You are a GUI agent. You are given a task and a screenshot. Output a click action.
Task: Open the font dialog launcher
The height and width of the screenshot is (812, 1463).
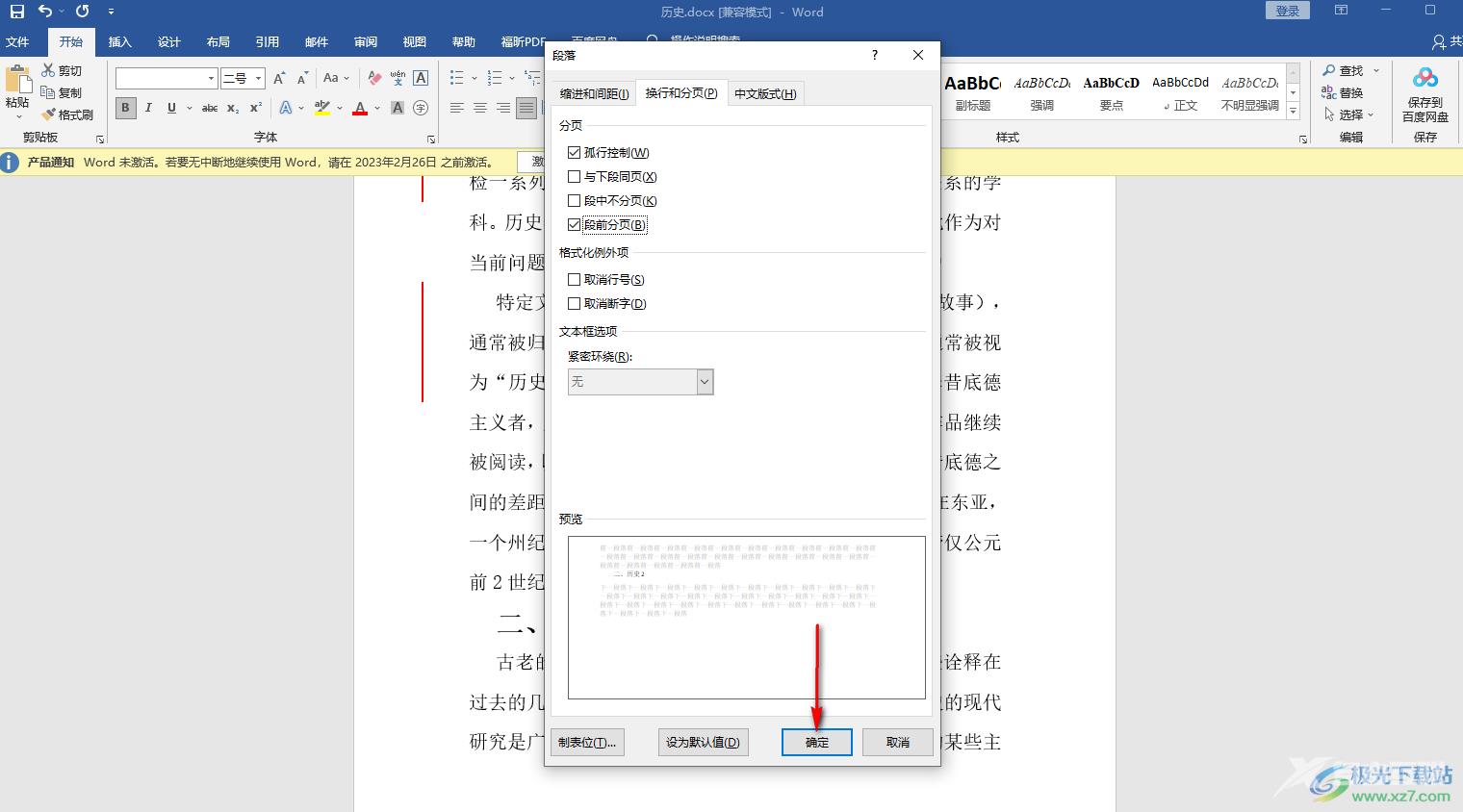pos(430,139)
